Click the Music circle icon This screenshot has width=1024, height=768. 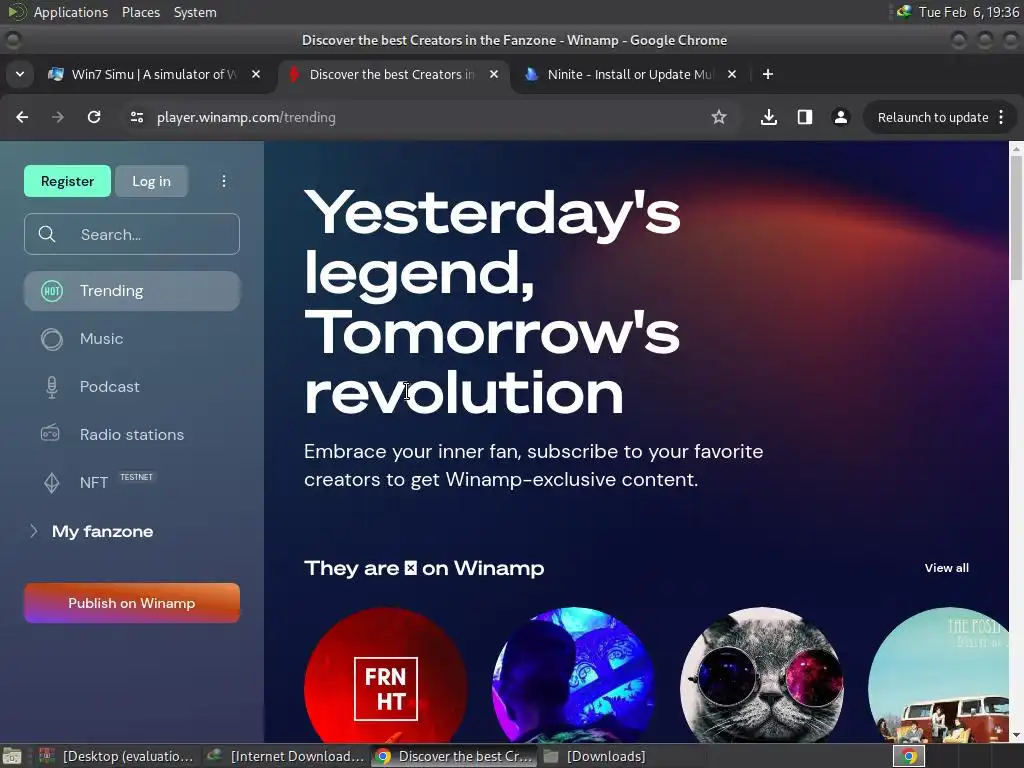click(x=52, y=339)
